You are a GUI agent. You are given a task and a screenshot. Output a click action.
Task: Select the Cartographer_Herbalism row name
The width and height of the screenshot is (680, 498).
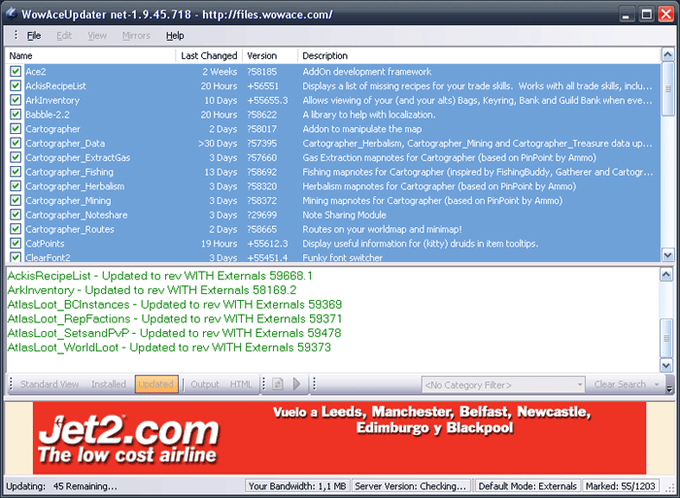point(75,186)
